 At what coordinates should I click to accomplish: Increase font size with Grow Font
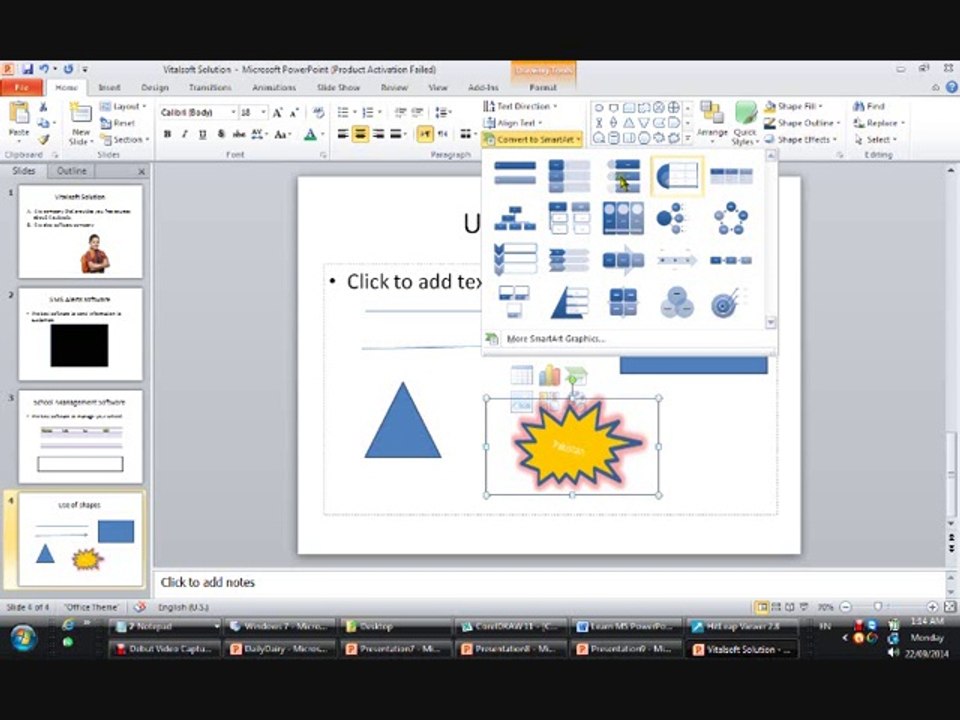277,113
